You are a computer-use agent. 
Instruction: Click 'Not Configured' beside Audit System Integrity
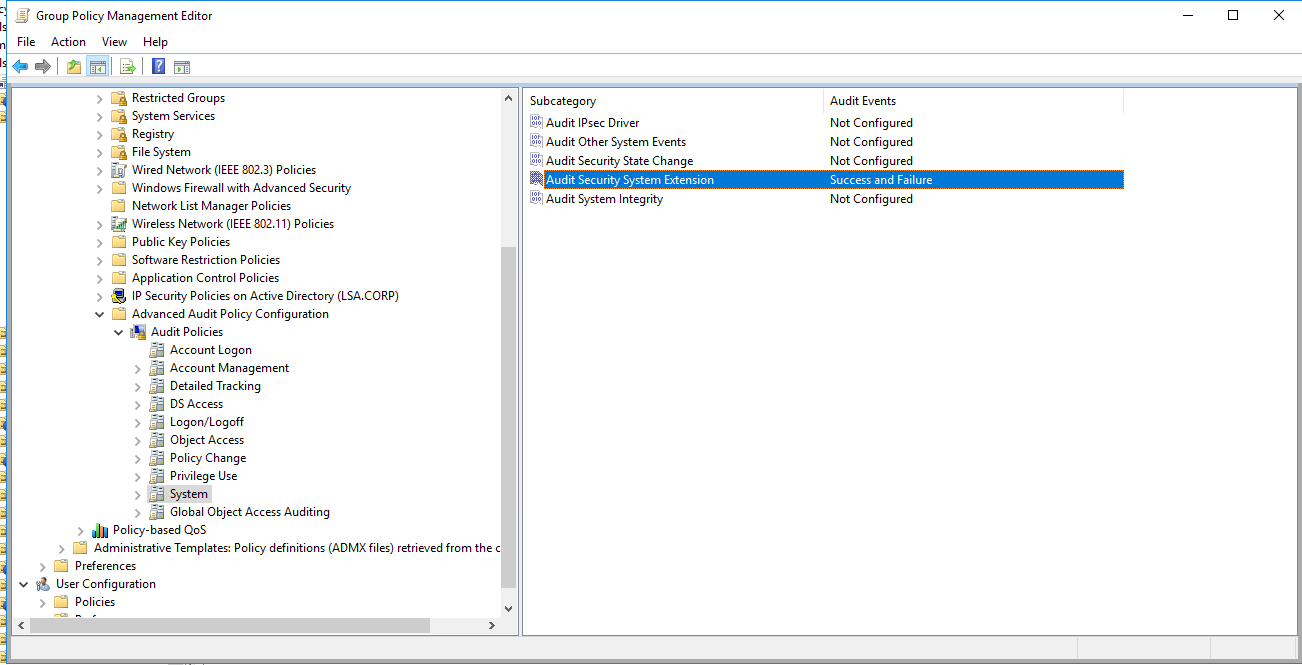click(x=871, y=199)
